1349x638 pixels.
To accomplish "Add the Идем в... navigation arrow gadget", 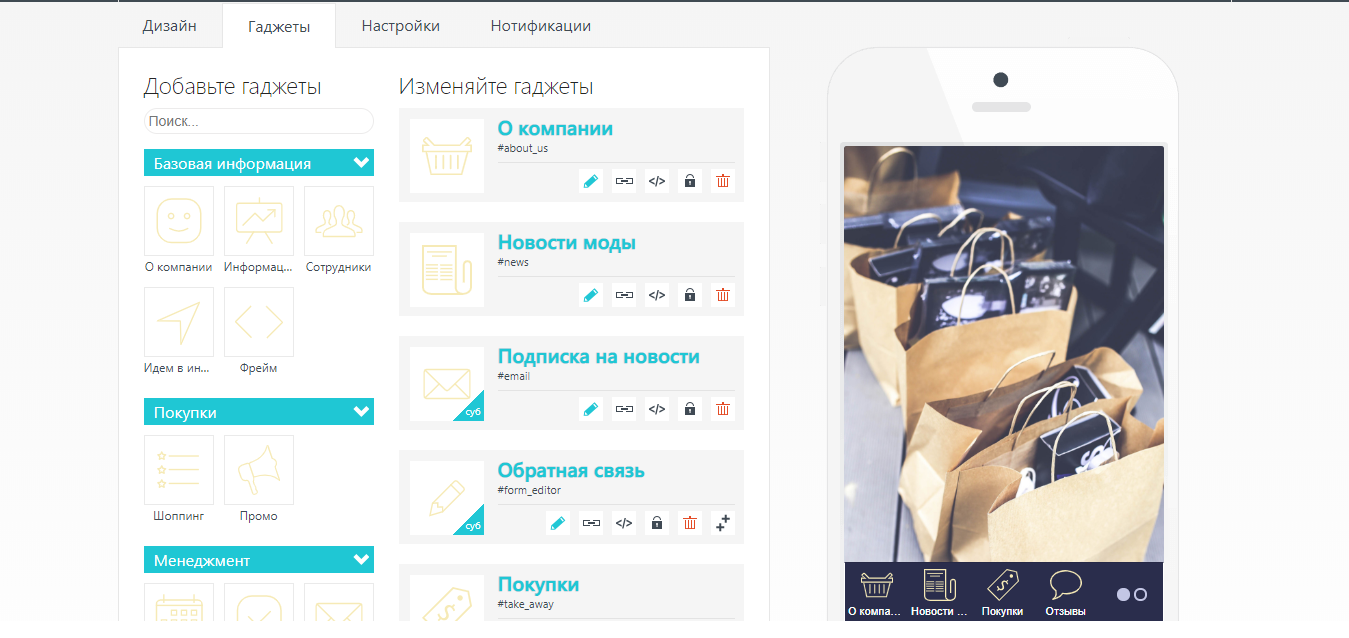I will tap(179, 322).
